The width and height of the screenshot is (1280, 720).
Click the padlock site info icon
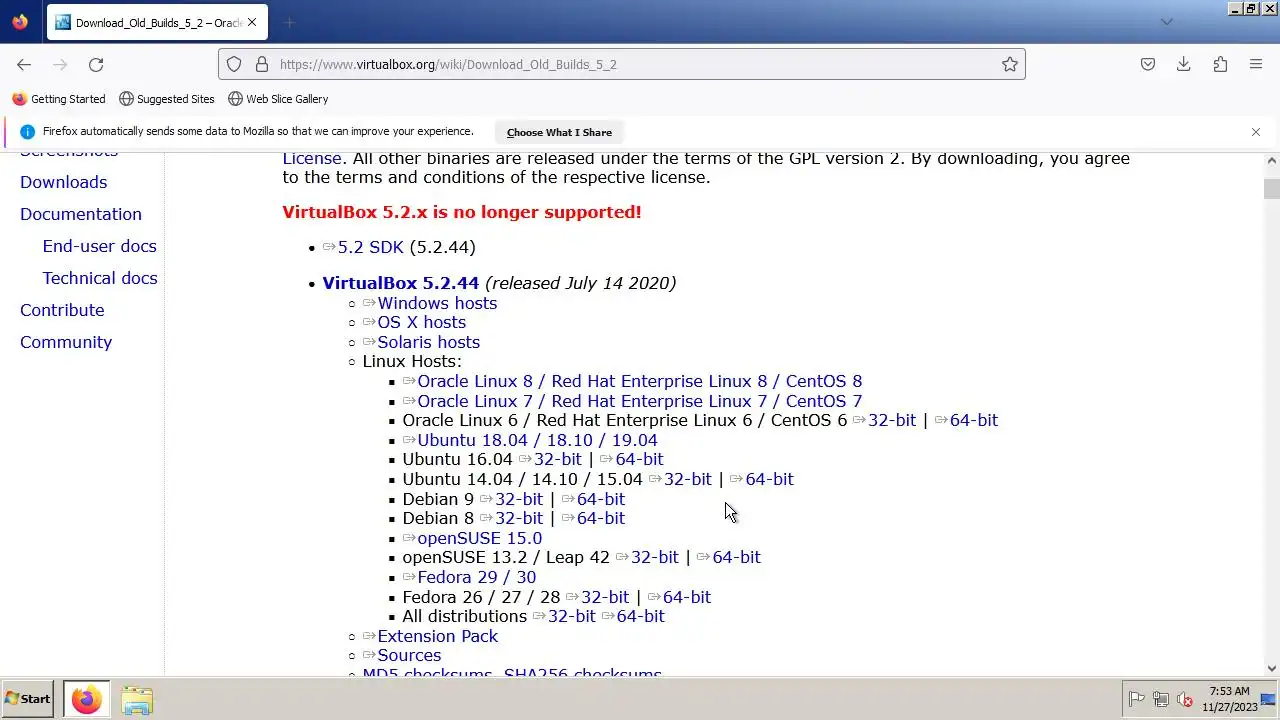point(262,64)
